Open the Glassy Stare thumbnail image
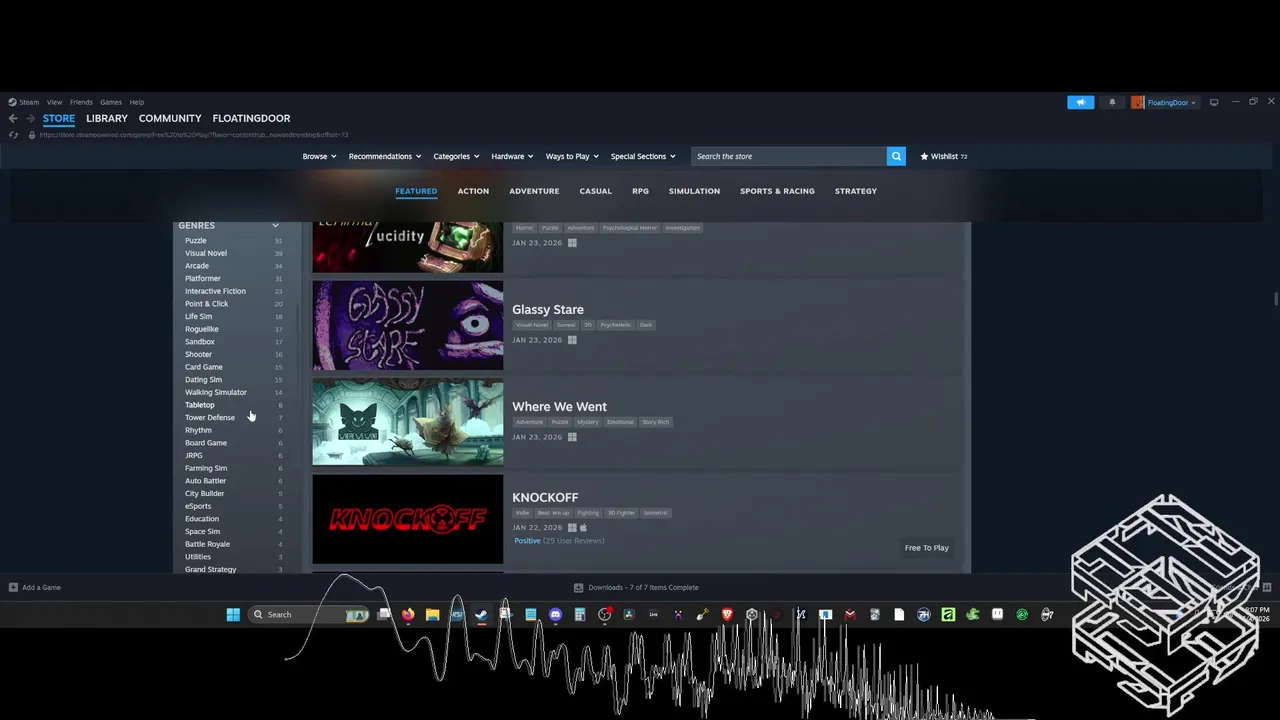 point(408,325)
